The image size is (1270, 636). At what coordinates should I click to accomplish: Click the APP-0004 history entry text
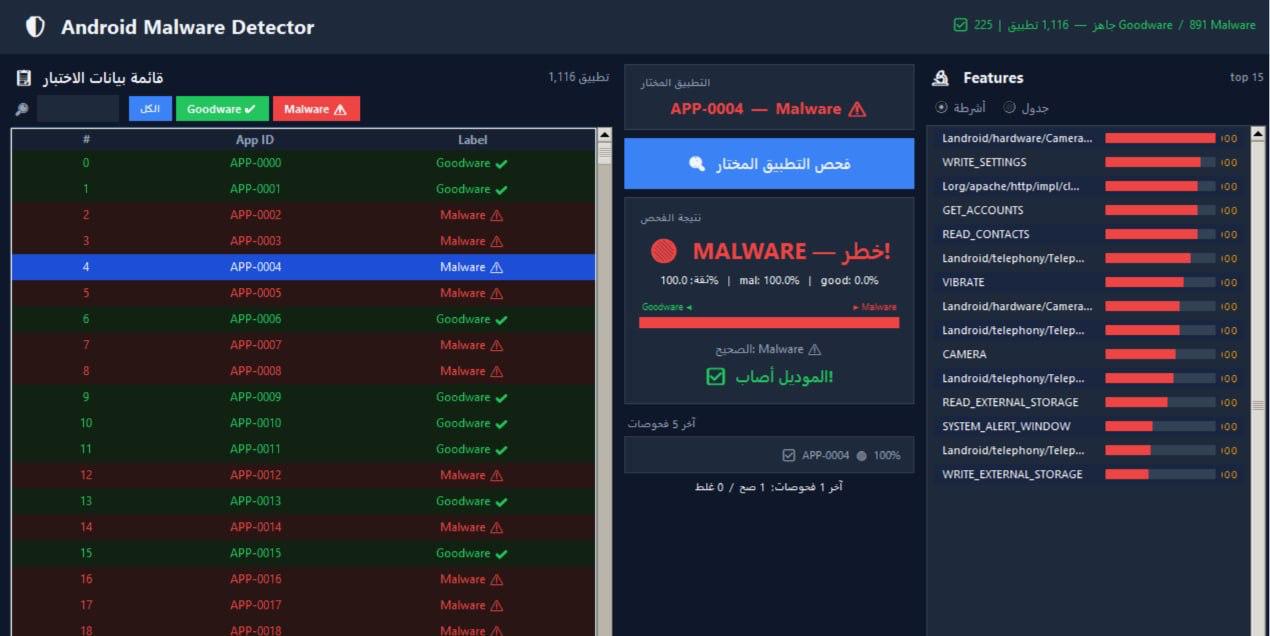pyautogui.click(x=825, y=455)
